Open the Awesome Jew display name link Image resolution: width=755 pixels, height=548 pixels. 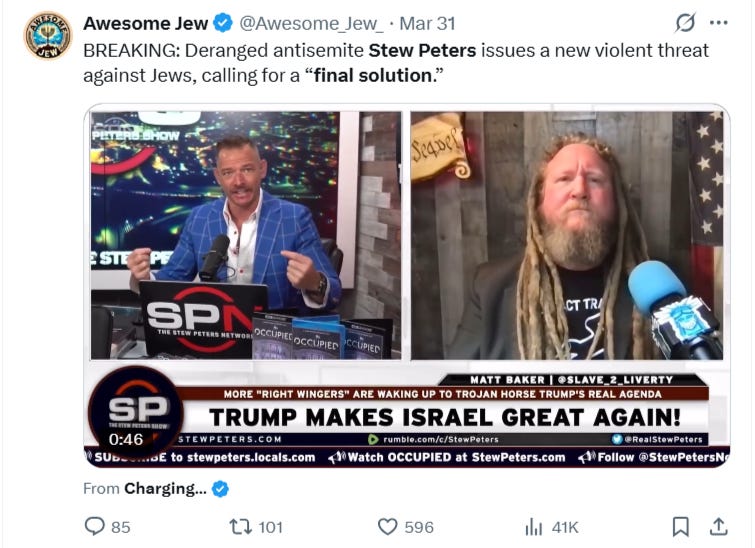coord(145,23)
